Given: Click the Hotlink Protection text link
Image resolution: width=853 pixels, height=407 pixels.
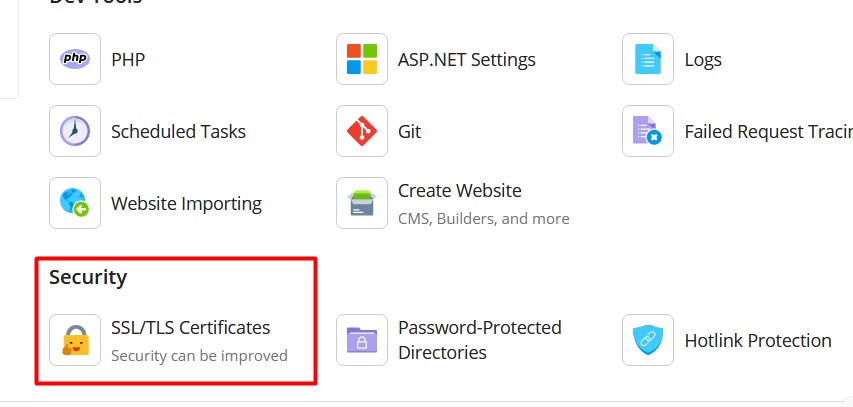Looking at the screenshot, I should [x=757, y=340].
